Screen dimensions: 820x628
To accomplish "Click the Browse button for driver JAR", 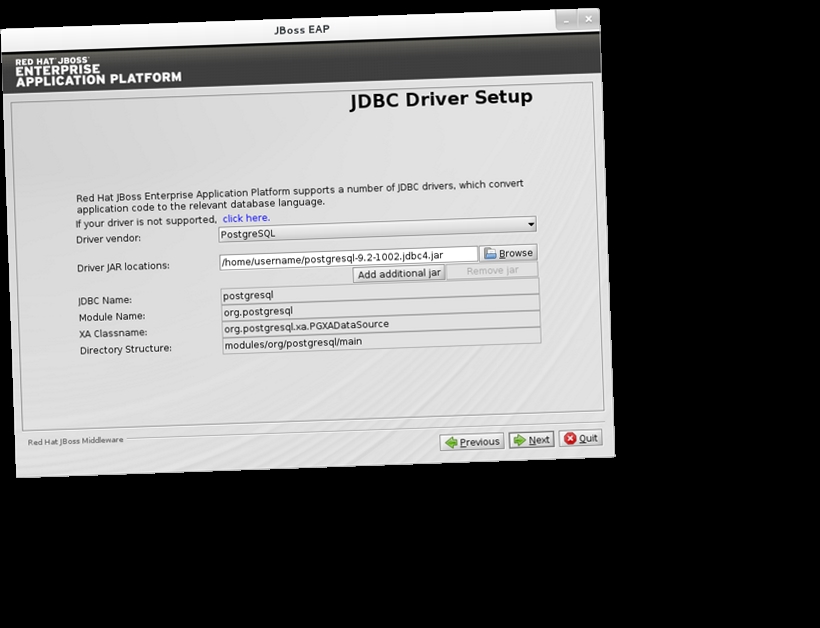I will [508, 254].
